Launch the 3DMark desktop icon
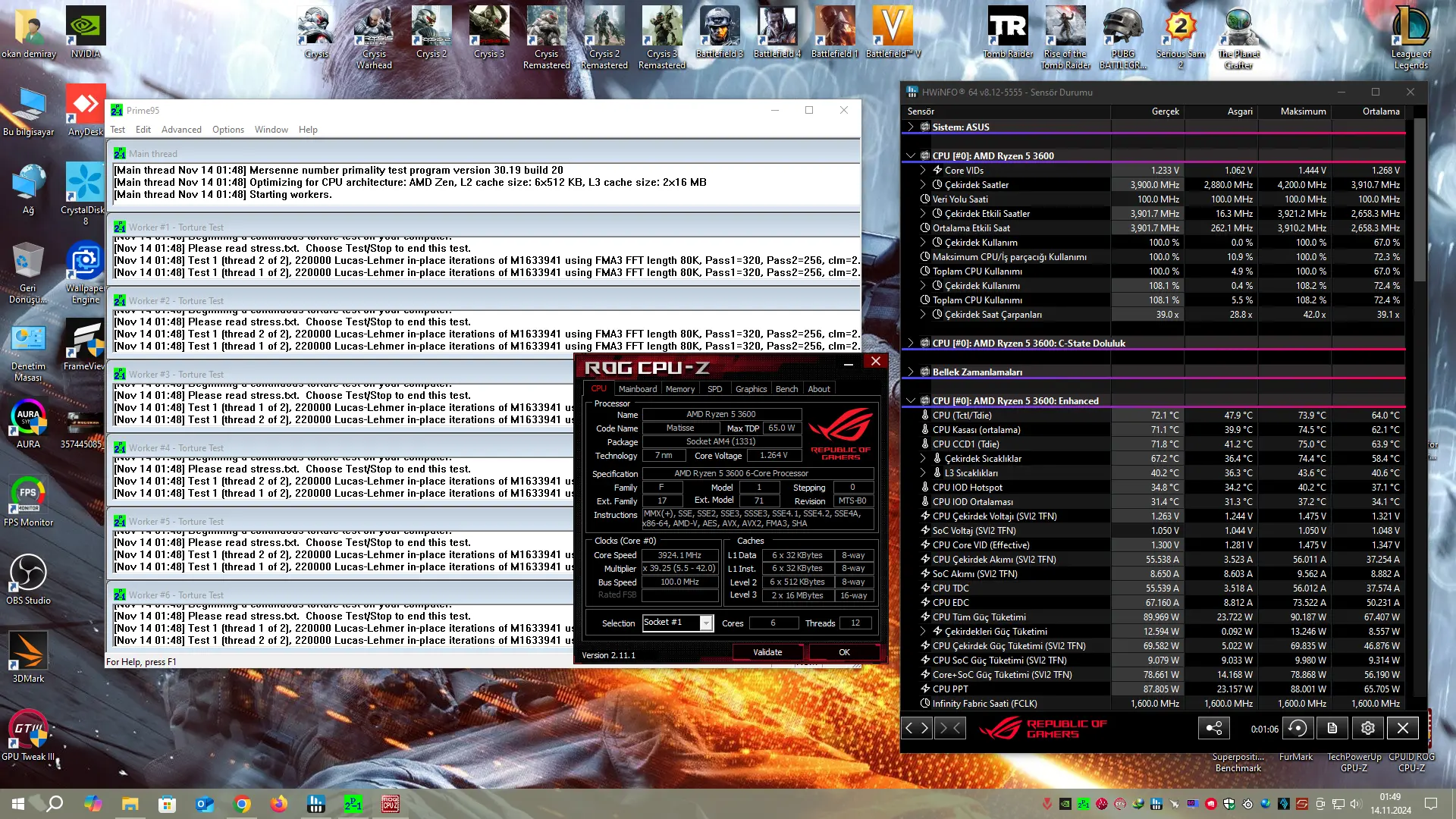This screenshot has width=1456, height=819. pos(28,657)
